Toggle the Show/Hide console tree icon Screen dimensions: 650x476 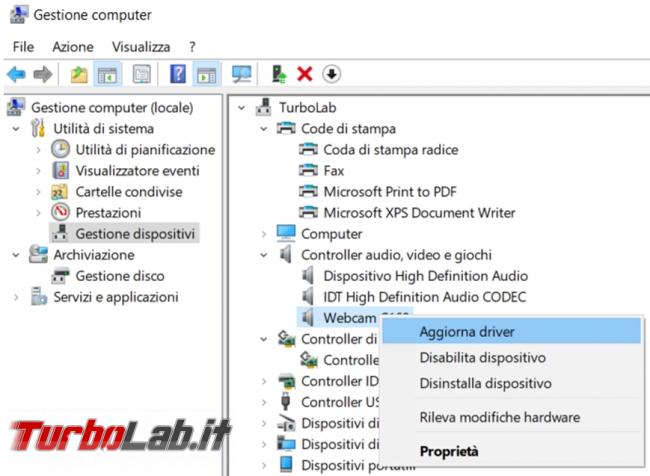click(x=107, y=75)
